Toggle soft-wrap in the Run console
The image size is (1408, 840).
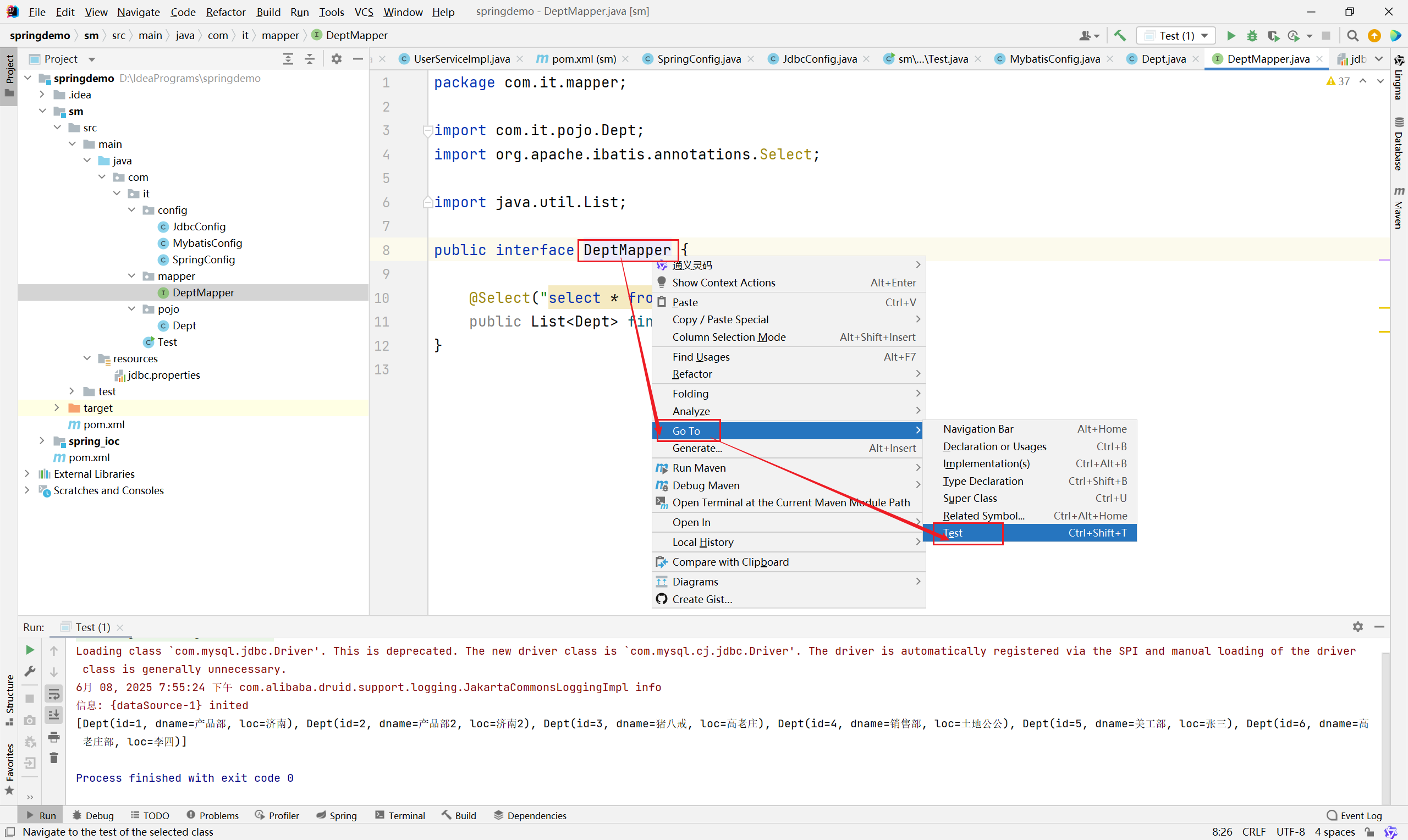click(x=54, y=693)
